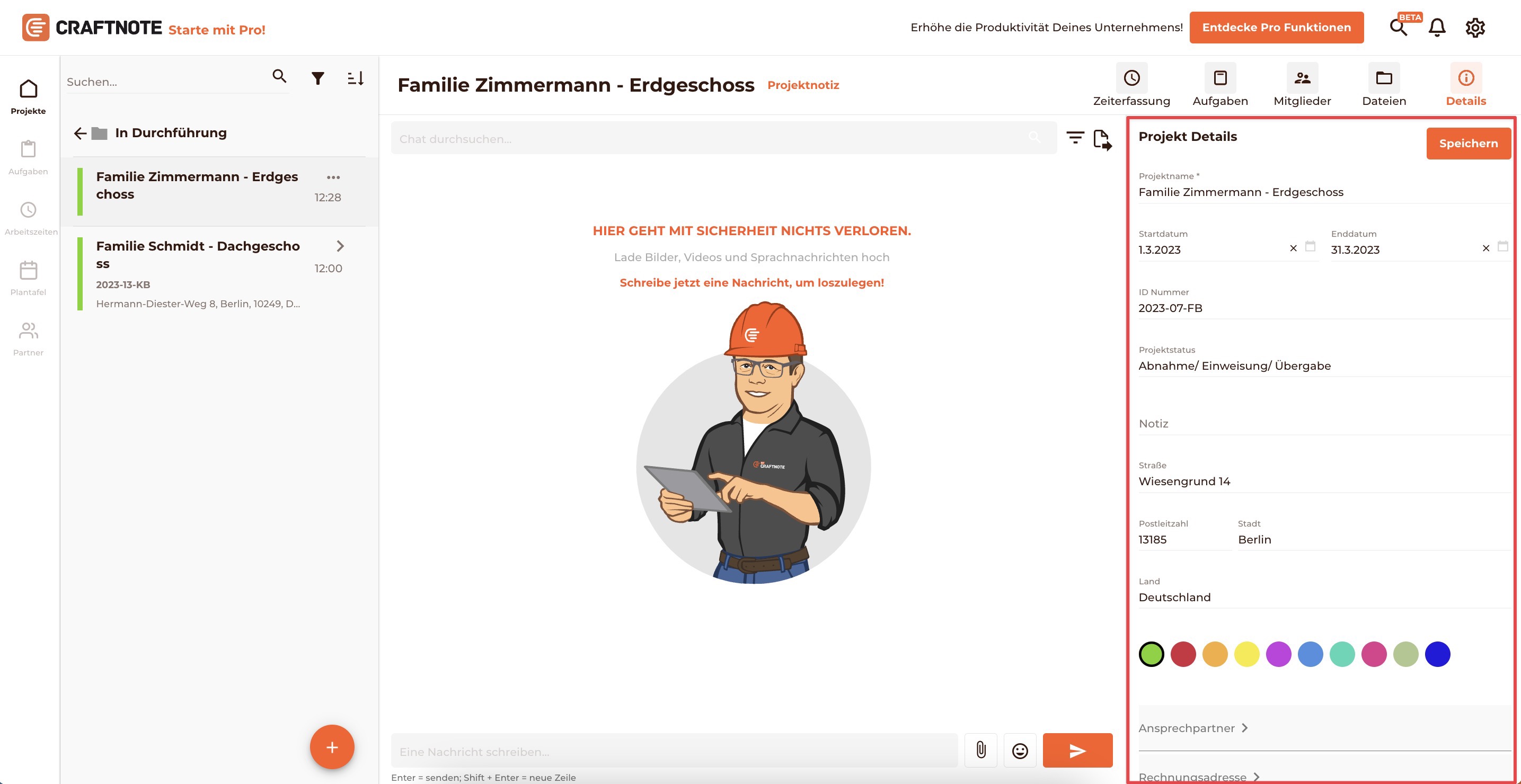The height and width of the screenshot is (784, 1521).
Task: Select the red project color
Action: (x=1183, y=654)
